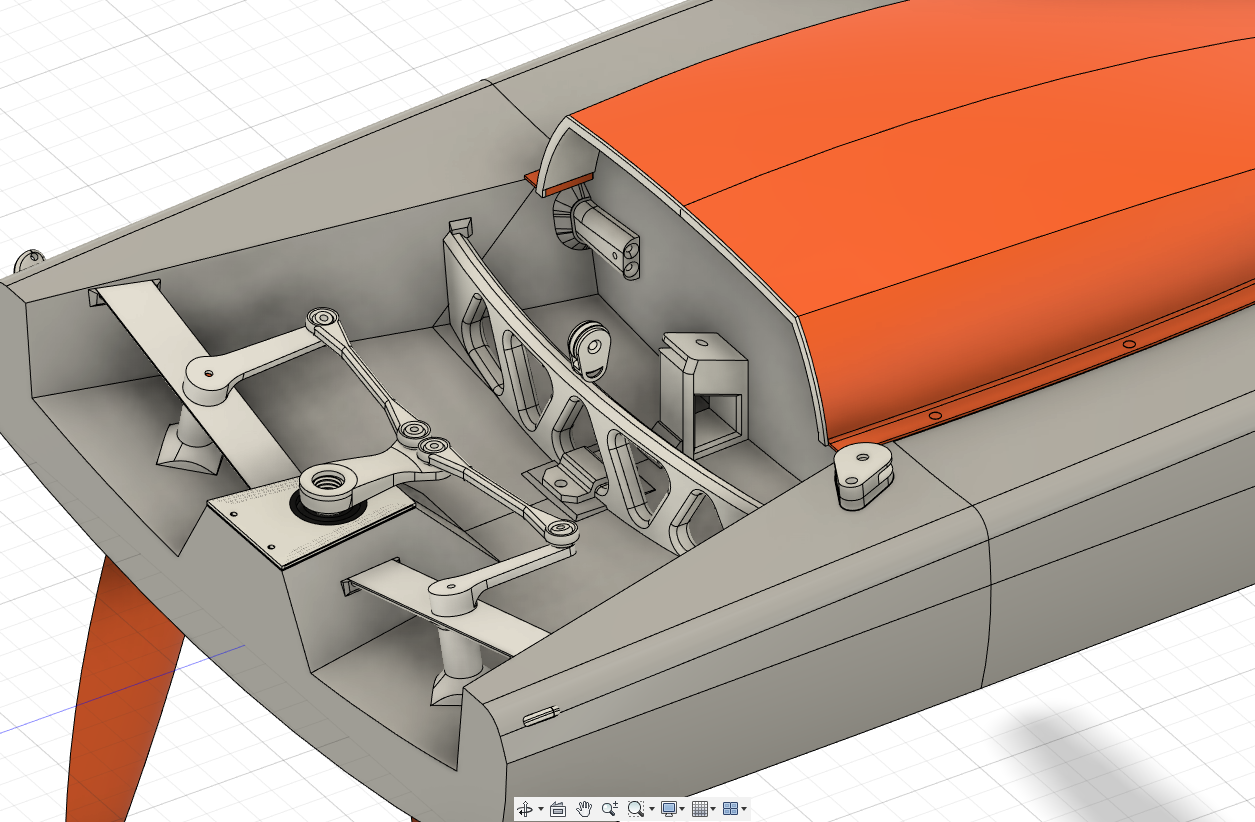The image size is (1255, 822).
Task: Click the teardrop latch on the deck
Action: pos(864,472)
